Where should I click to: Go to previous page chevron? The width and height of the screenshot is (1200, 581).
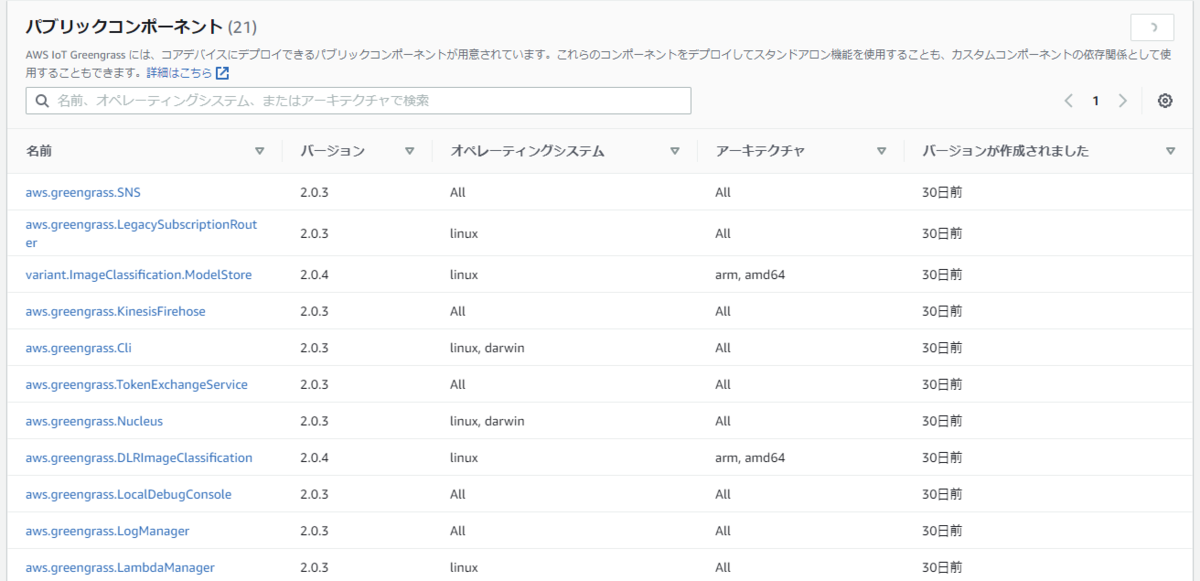click(x=1069, y=101)
